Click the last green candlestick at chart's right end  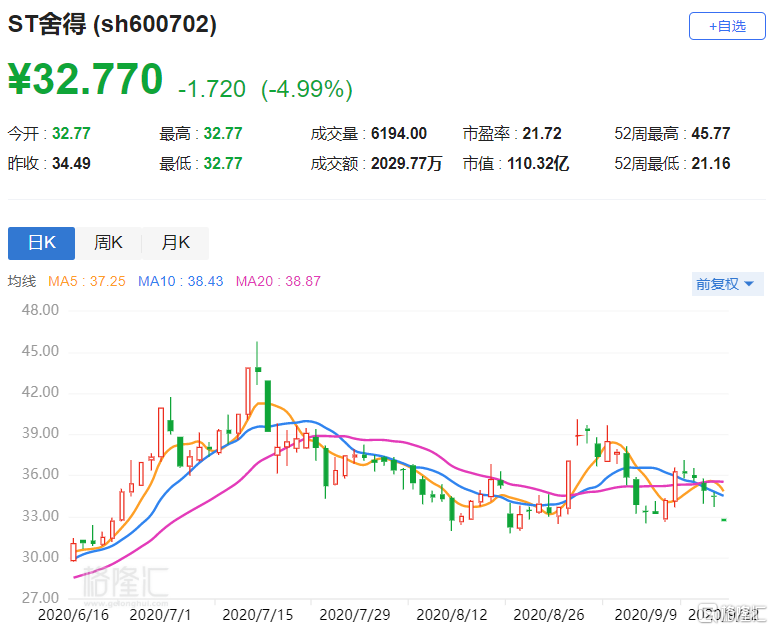click(x=724, y=520)
